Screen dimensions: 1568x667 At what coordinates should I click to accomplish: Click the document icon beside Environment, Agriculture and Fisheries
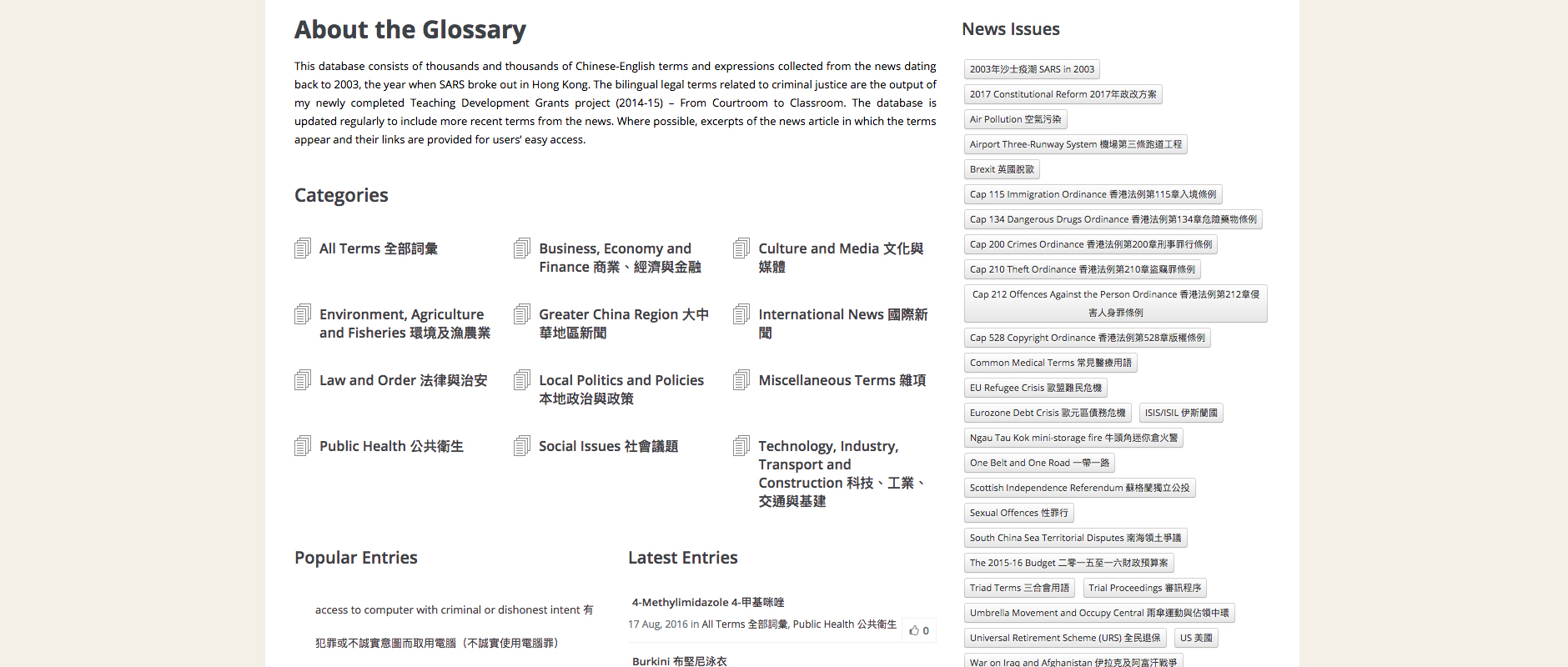click(303, 314)
